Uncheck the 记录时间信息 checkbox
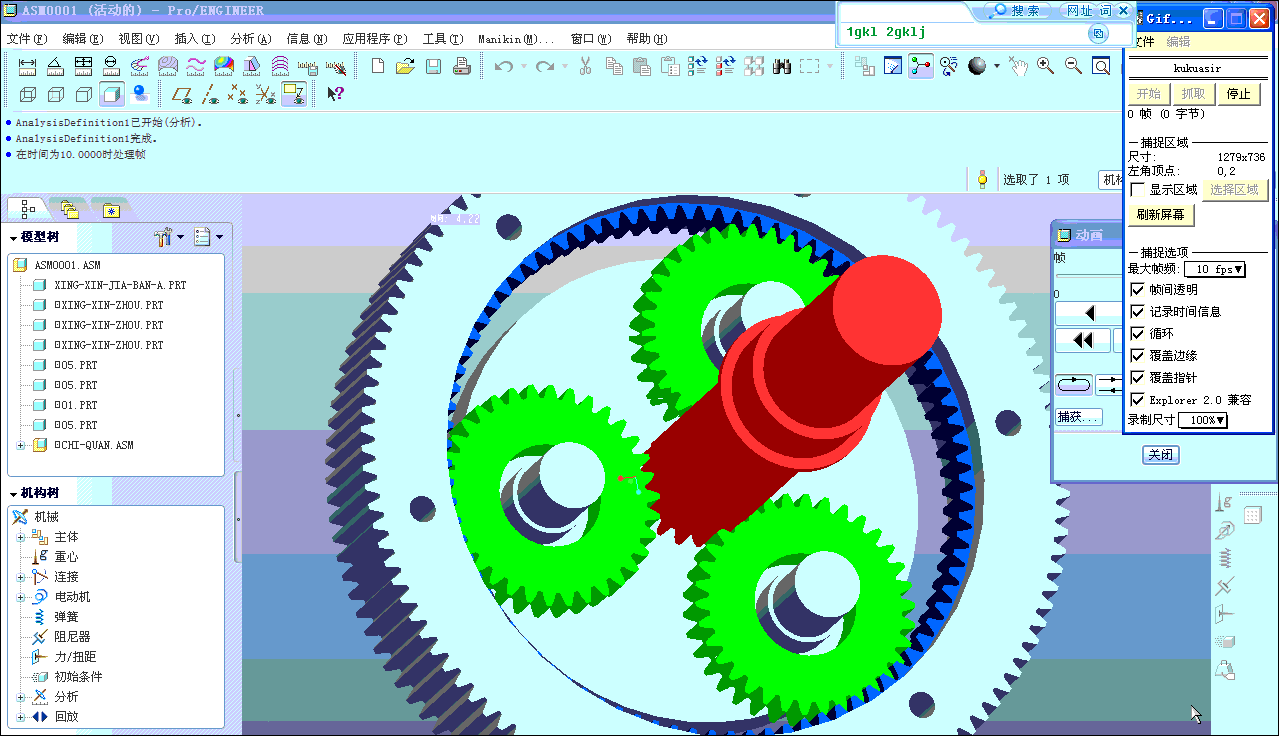1279x736 pixels. [1137, 311]
